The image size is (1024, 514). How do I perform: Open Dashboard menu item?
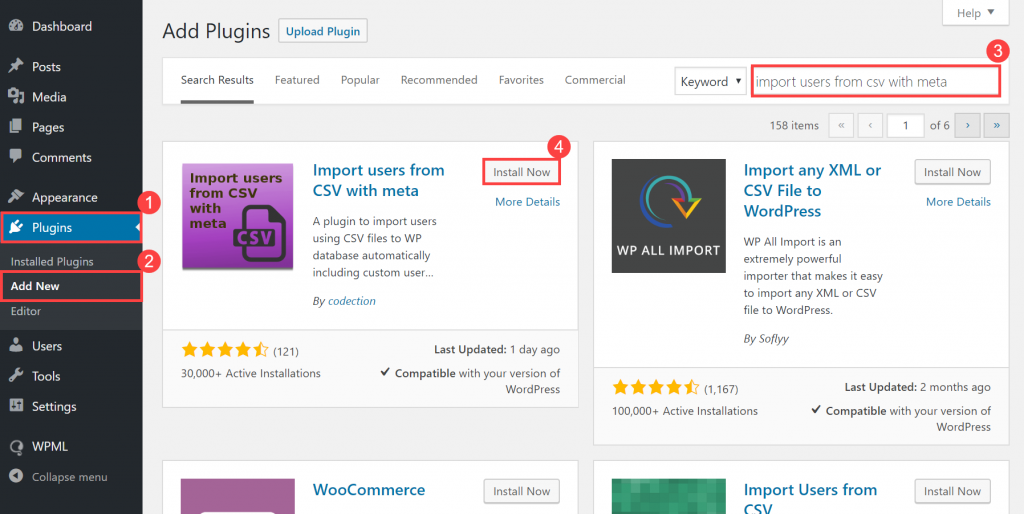(x=61, y=27)
